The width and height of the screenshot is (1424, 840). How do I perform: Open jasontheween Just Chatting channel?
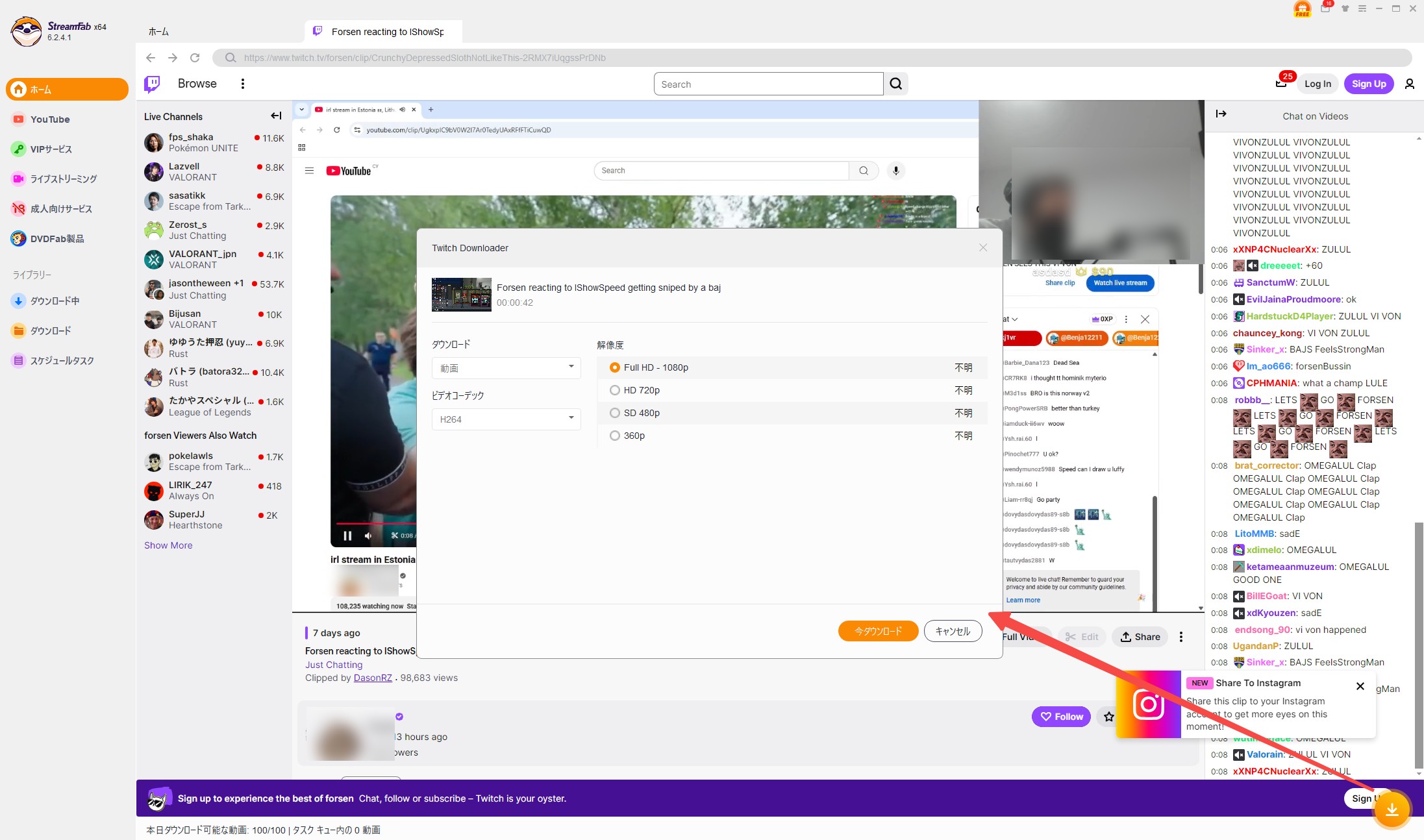coord(214,290)
